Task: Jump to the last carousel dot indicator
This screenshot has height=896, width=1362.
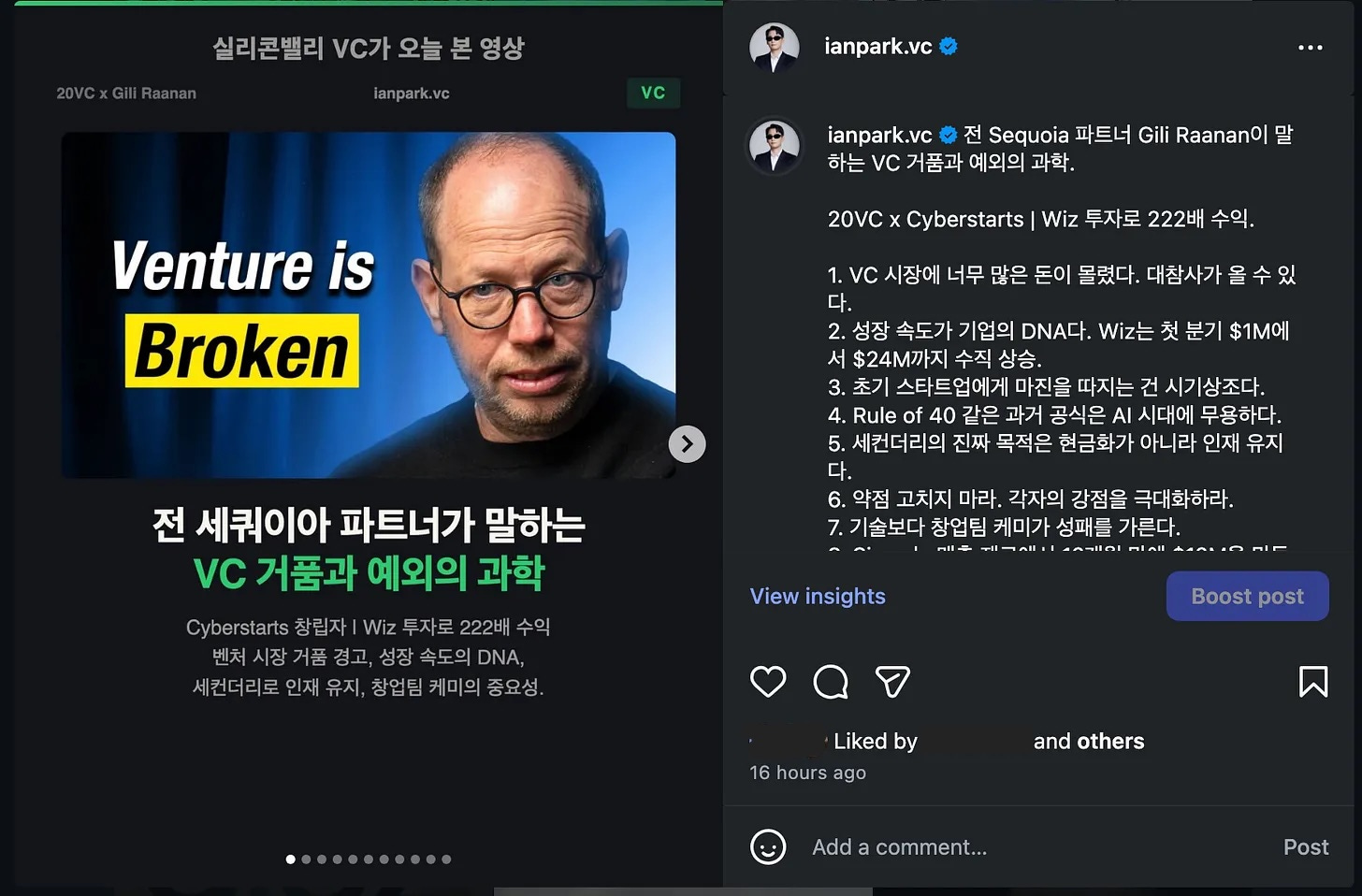Action: click(446, 859)
